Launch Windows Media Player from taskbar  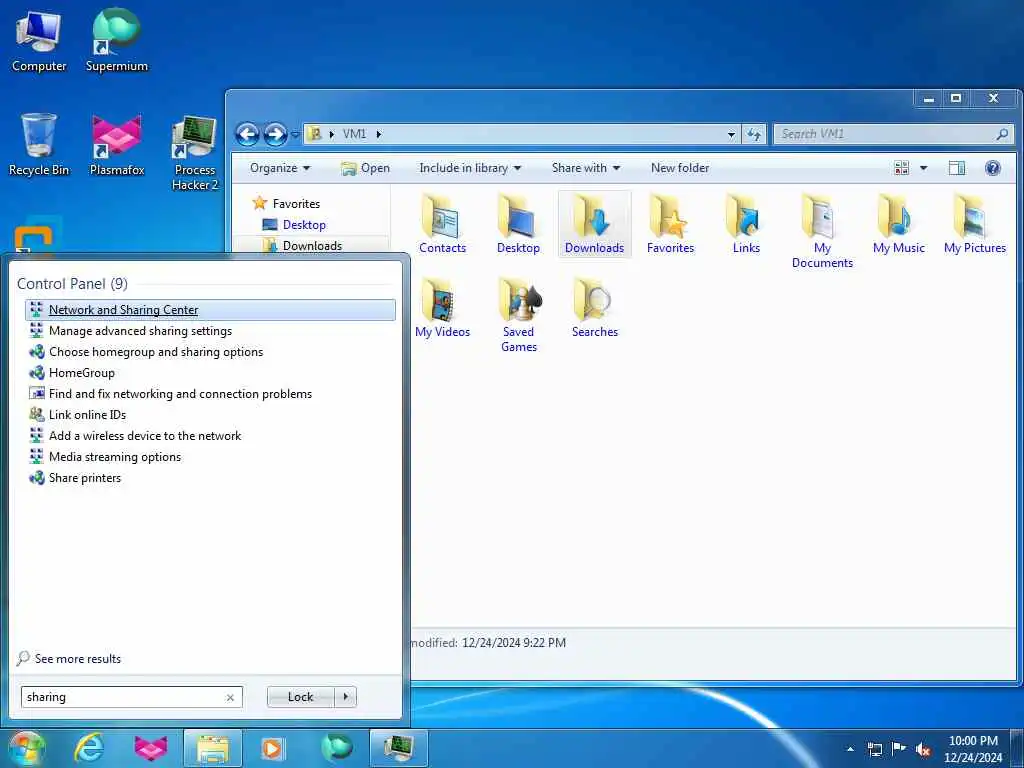(x=272, y=748)
